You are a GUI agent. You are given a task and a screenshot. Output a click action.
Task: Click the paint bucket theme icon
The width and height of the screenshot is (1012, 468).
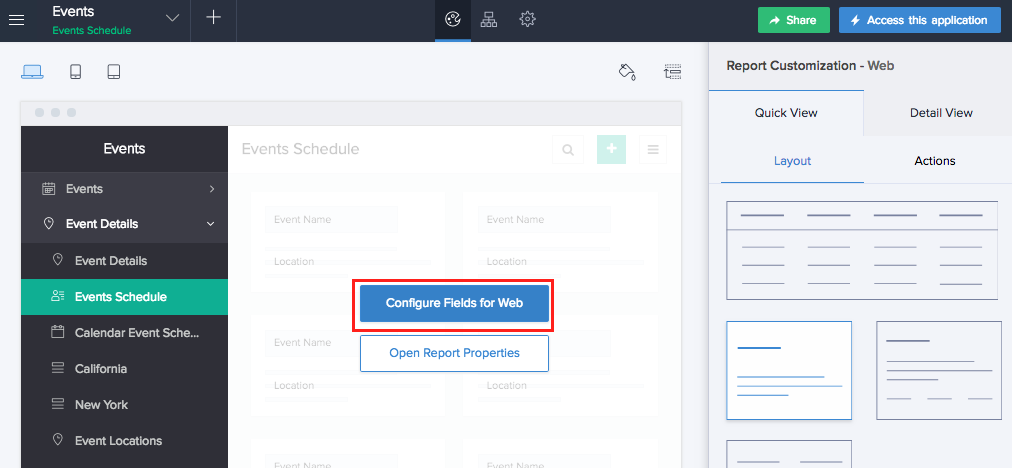(x=627, y=71)
